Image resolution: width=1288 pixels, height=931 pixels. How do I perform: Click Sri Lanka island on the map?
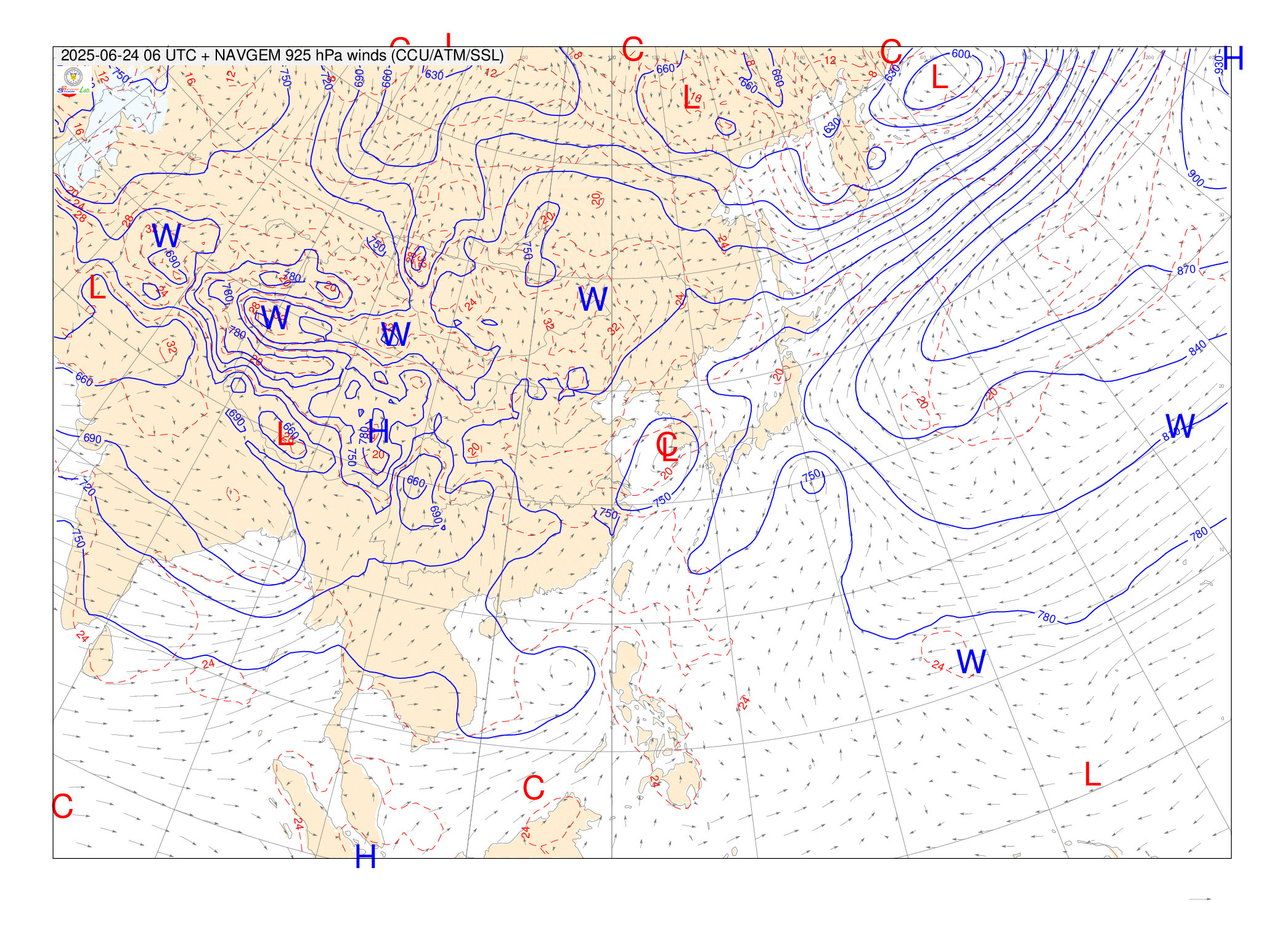point(99,652)
